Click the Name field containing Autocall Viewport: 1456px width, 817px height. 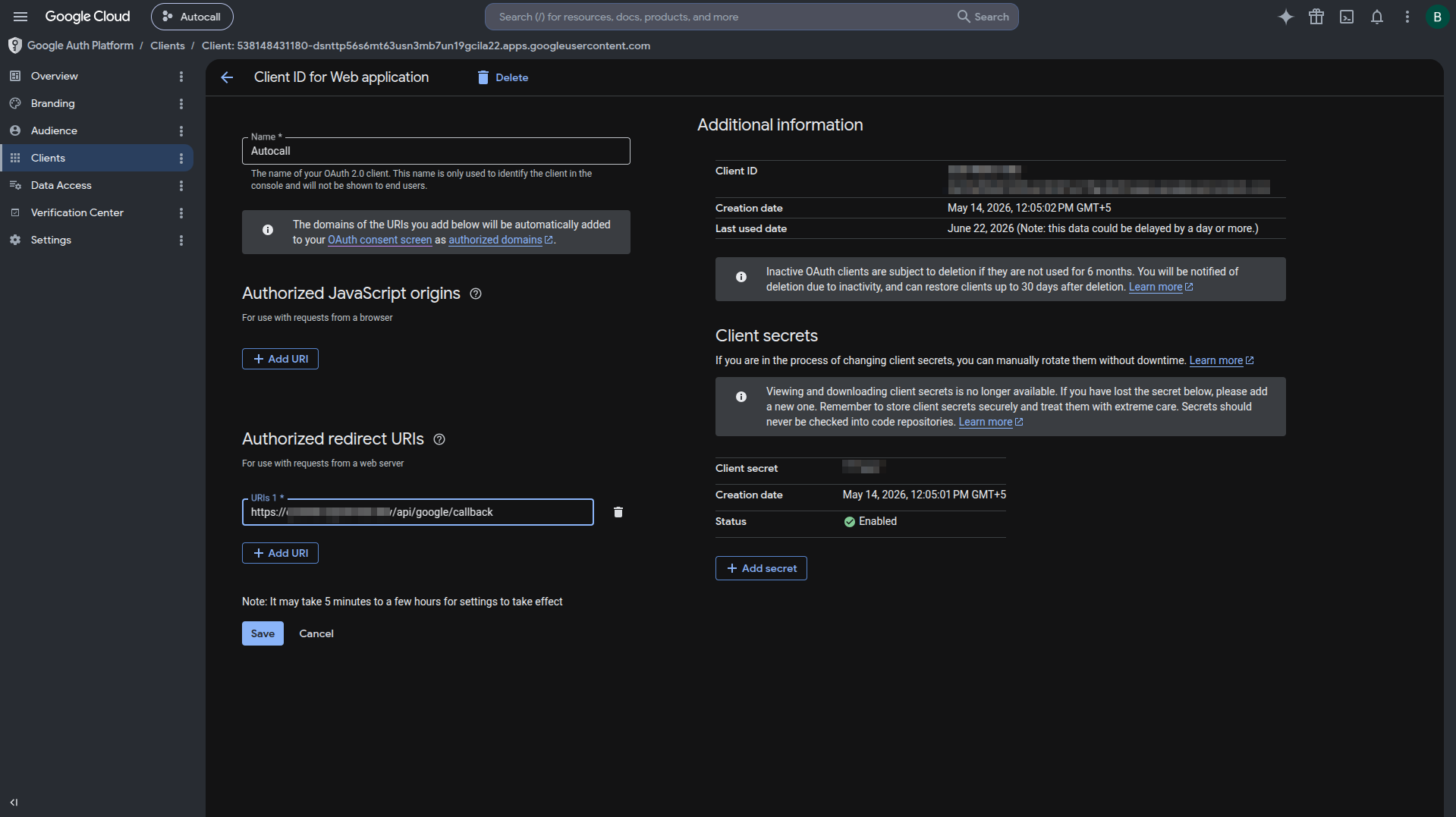point(436,151)
